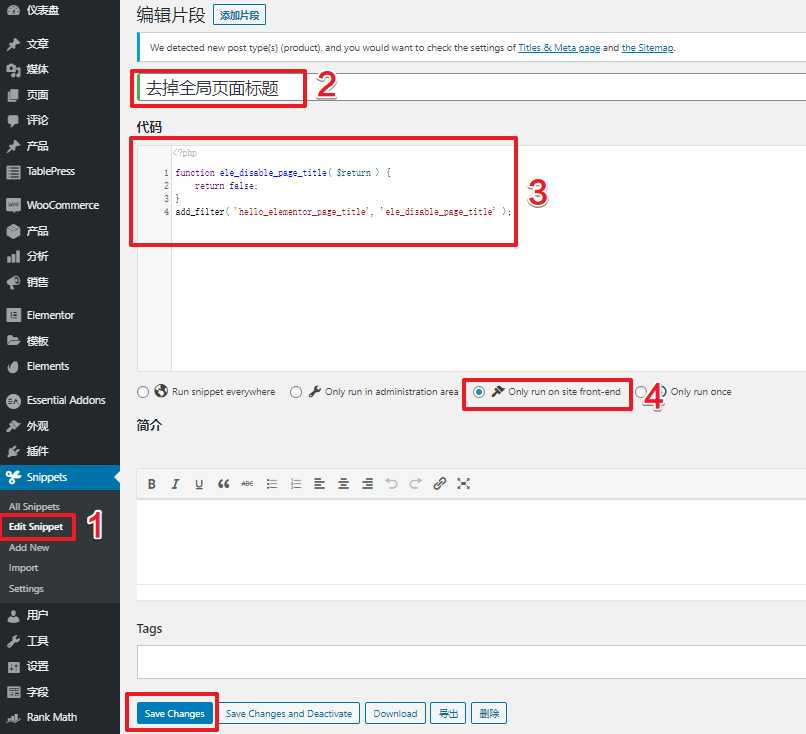
Task: Align description text left
Action: tap(319, 484)
